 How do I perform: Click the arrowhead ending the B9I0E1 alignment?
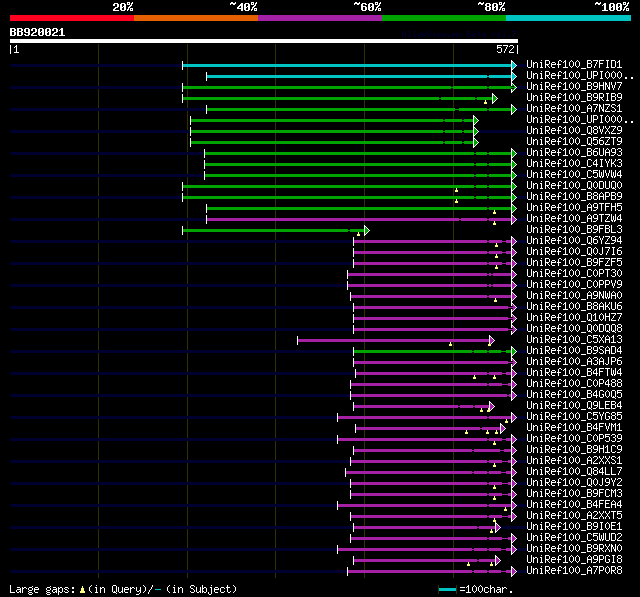tap(498, 528)
